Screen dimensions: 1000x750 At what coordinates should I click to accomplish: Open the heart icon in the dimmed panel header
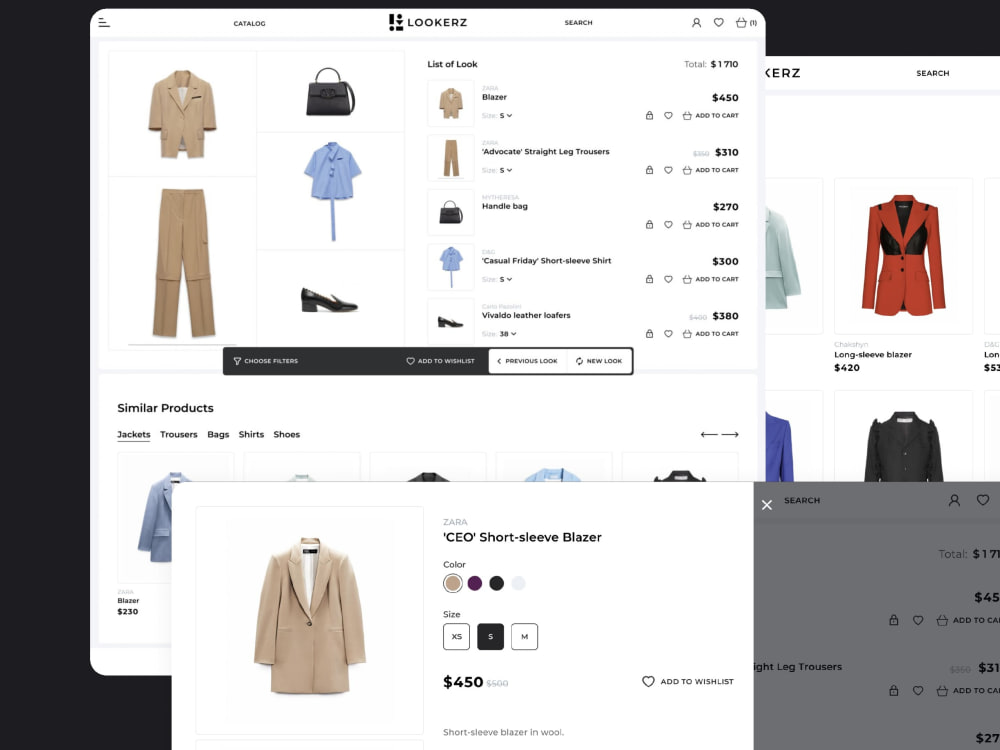pyautogui.click(x=983, y=500)
